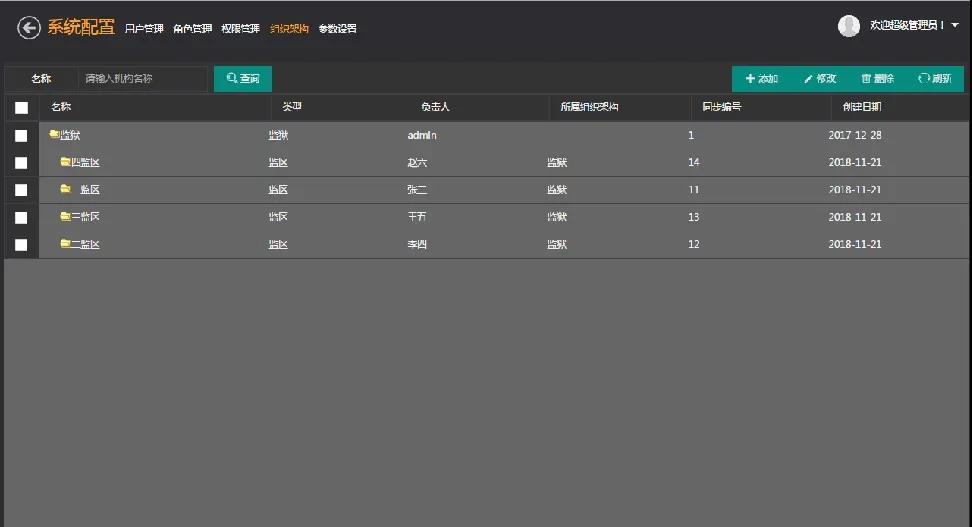Screen dimensions: 972x527
Task: Click the folder icon of 监狱 row
Action: [55, 135]
